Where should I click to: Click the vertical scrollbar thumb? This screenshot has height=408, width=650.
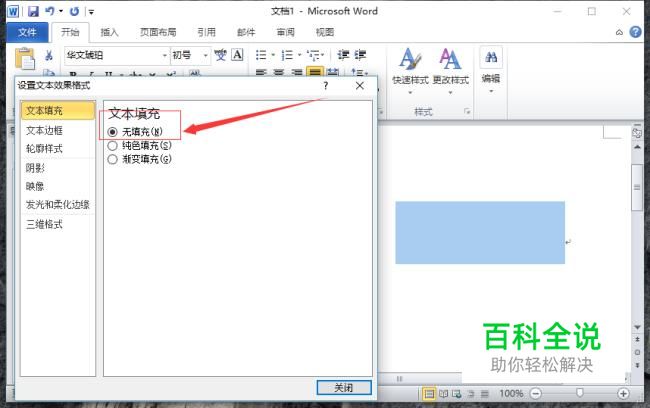click(637, 187)
